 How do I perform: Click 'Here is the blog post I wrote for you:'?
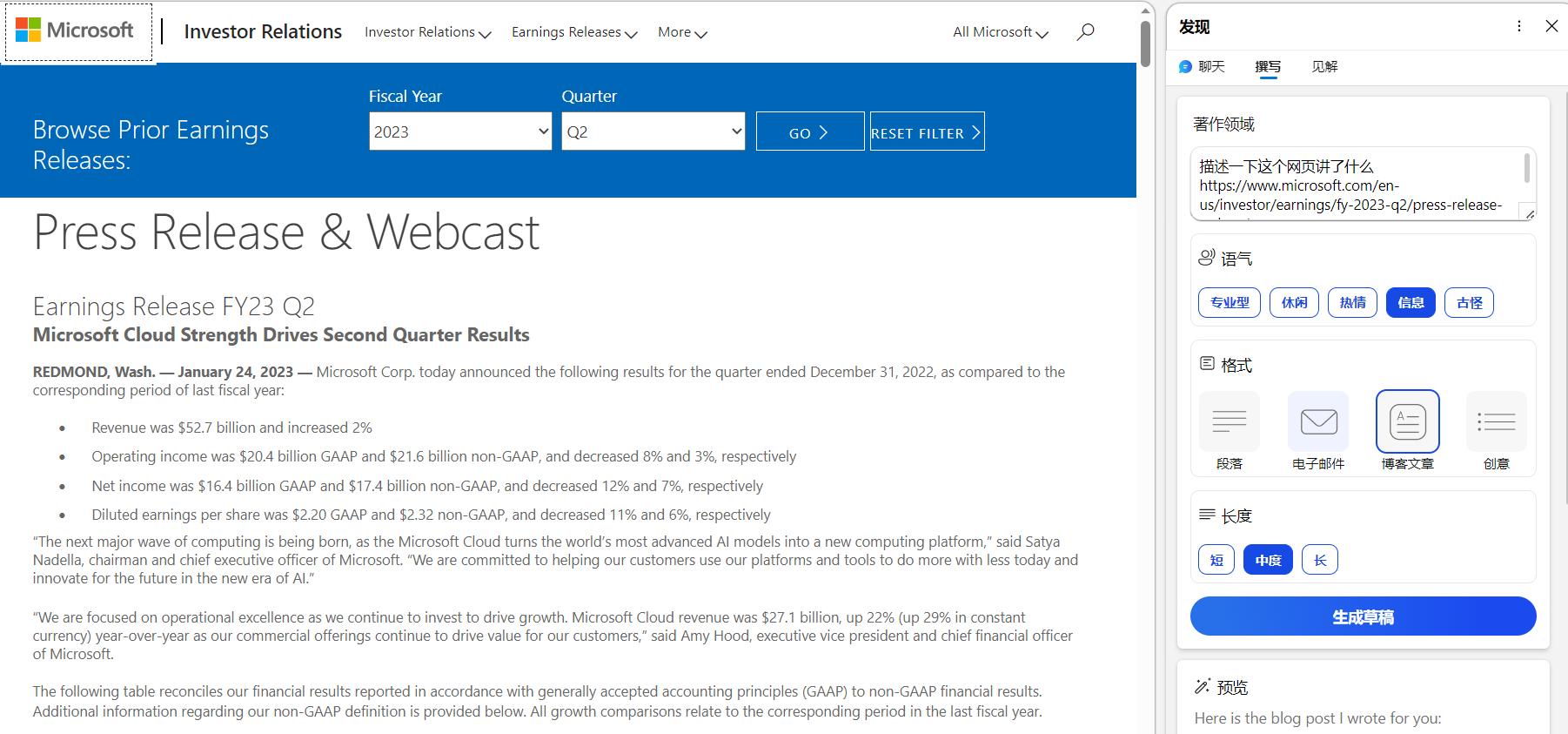(1317, 718)
